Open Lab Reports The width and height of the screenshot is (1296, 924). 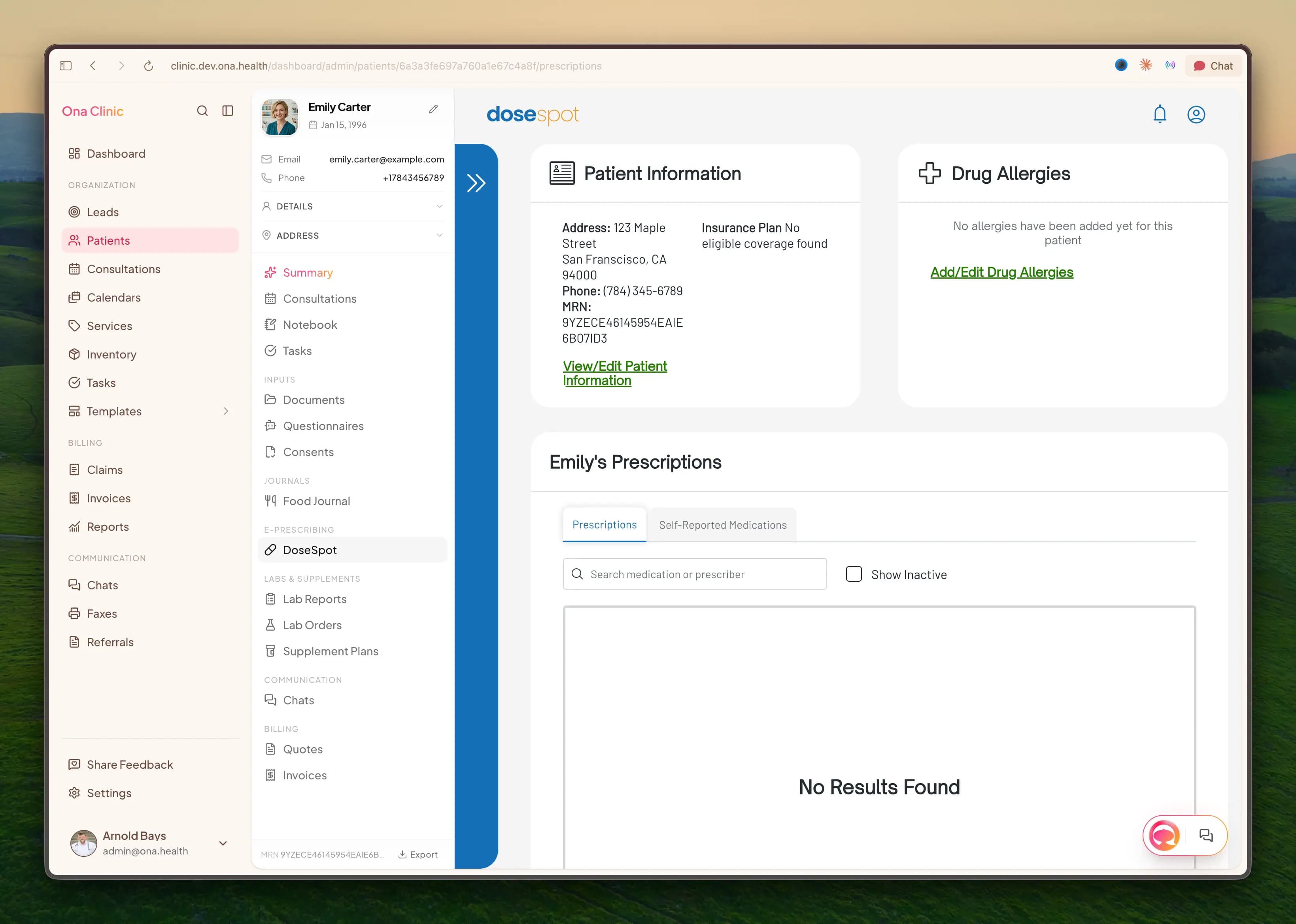(x=352, y=599)
